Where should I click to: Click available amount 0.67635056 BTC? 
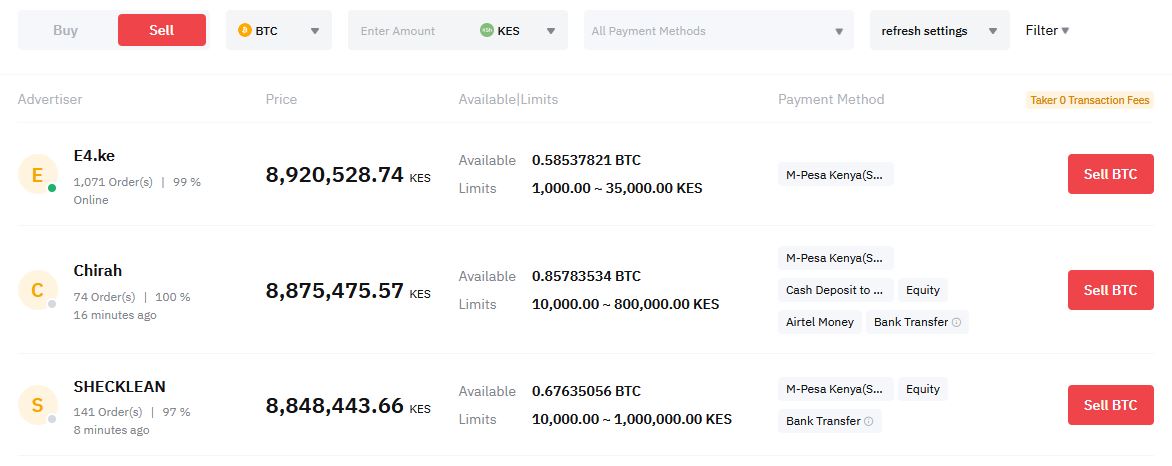coord(586,392)
